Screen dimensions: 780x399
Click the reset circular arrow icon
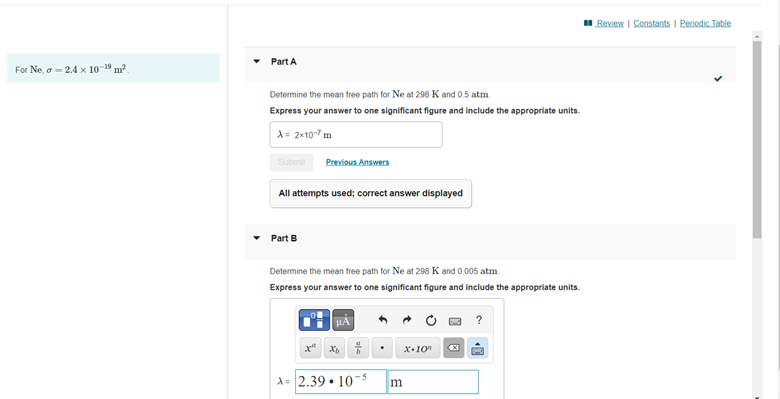click(x=431, y=320)
